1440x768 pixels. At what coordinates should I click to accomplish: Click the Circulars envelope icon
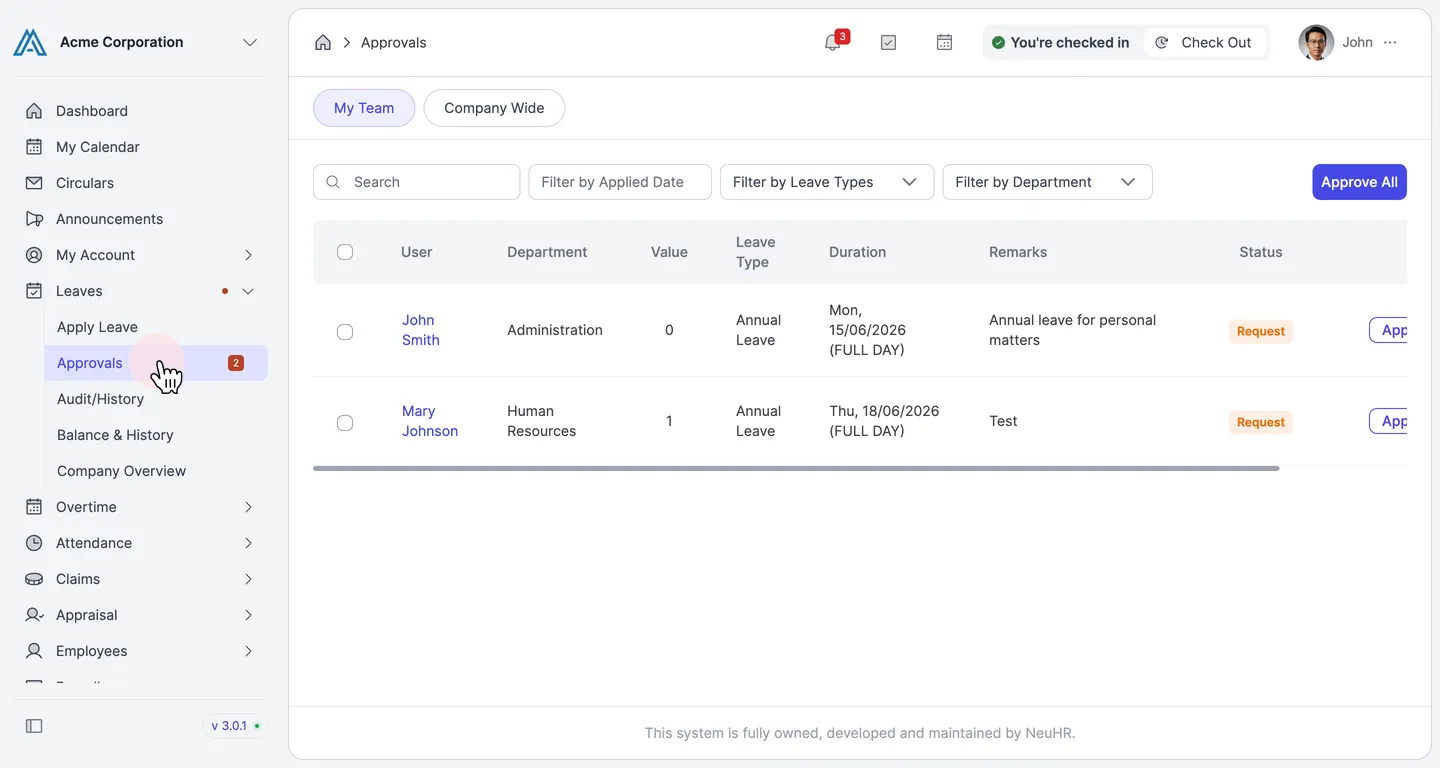tap(34, 183)
